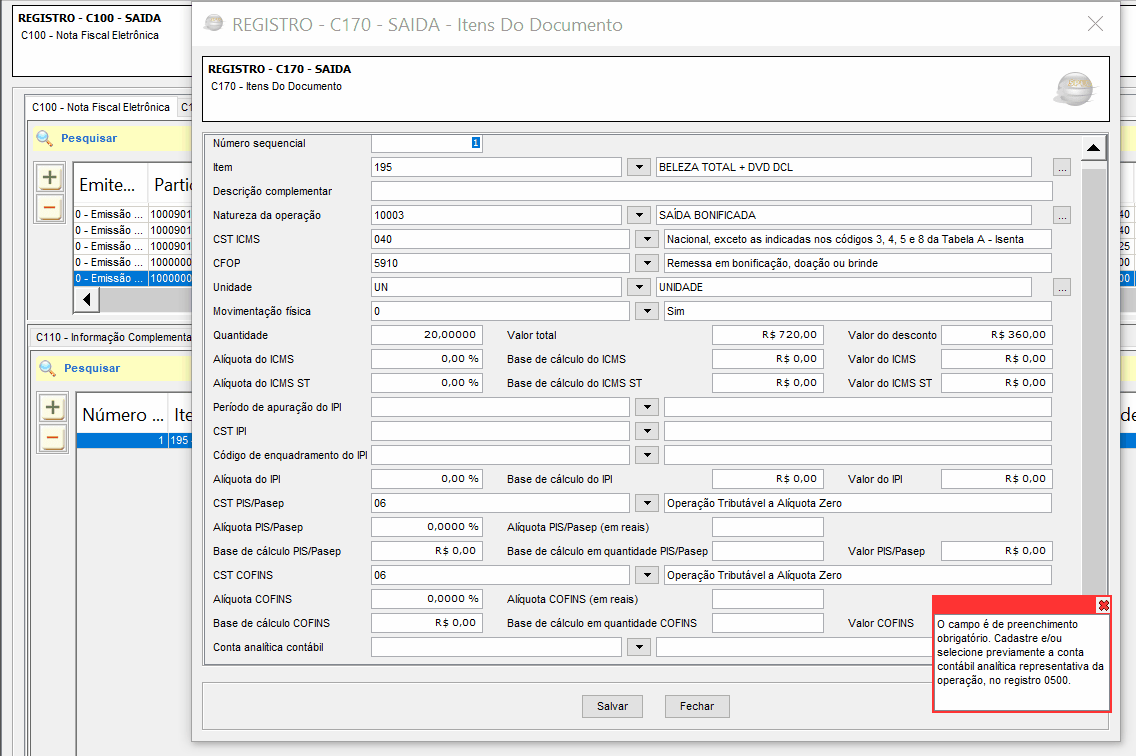Close the red mandatory field warning popup
Screen dimensions: 1136x756
1103,605
